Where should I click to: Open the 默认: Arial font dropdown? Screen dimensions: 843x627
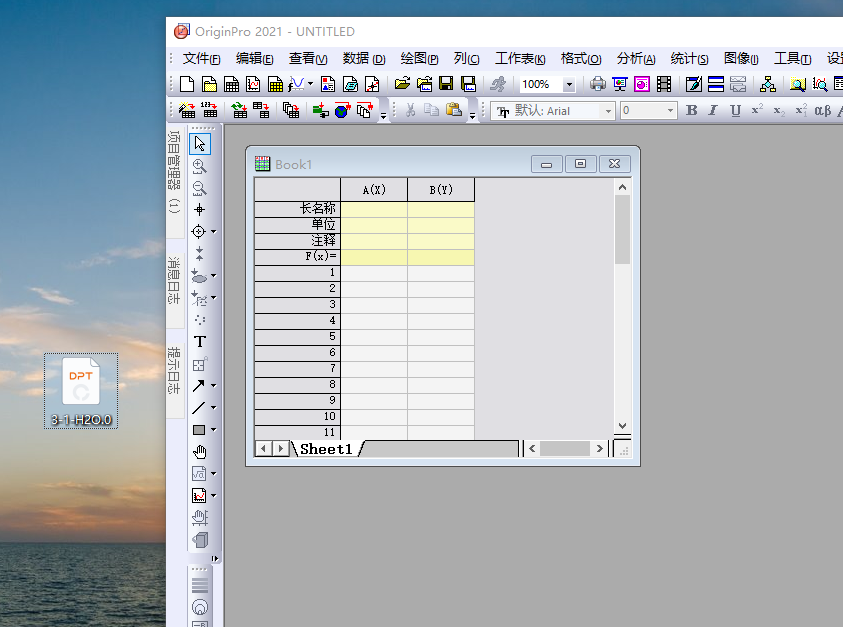[x=606, y=111]
